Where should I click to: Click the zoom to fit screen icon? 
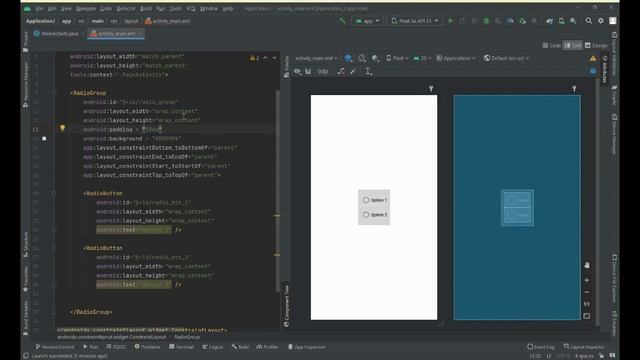click(587, 316)
